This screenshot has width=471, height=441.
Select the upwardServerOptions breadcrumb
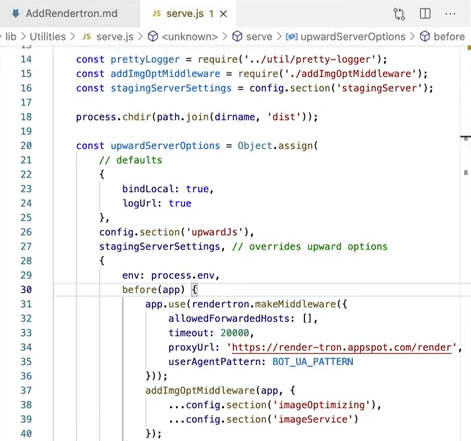353,37
